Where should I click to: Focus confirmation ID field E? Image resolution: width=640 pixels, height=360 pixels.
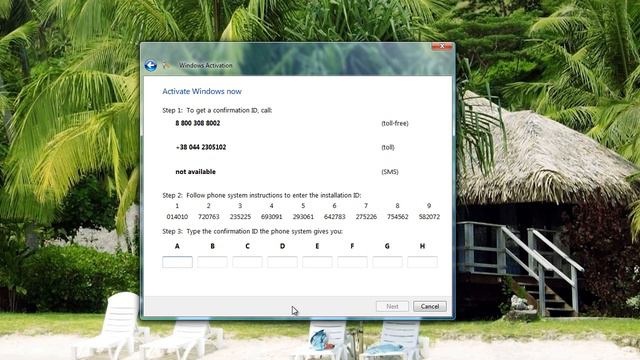[x=317, y=262]
